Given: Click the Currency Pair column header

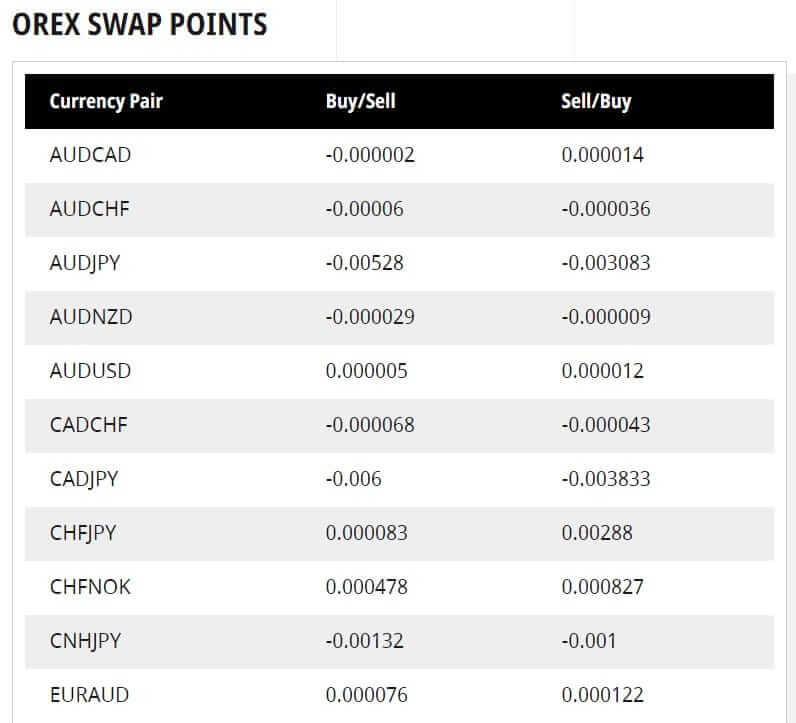Looking at the screenshot, I should click(x=106, y=102).
